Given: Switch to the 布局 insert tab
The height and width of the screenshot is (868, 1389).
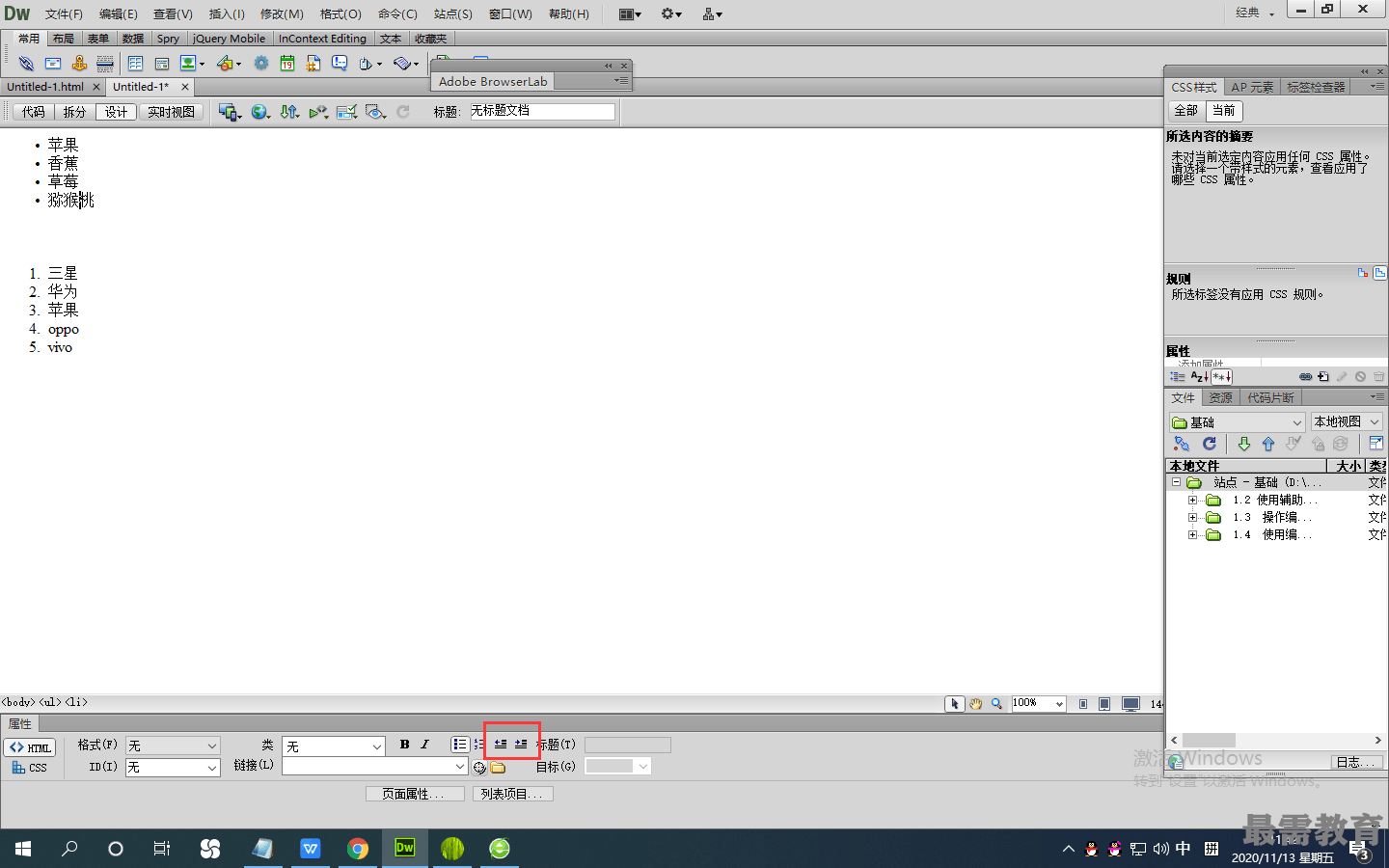Looking at the screenshot, I should click(x=64, y=39).
